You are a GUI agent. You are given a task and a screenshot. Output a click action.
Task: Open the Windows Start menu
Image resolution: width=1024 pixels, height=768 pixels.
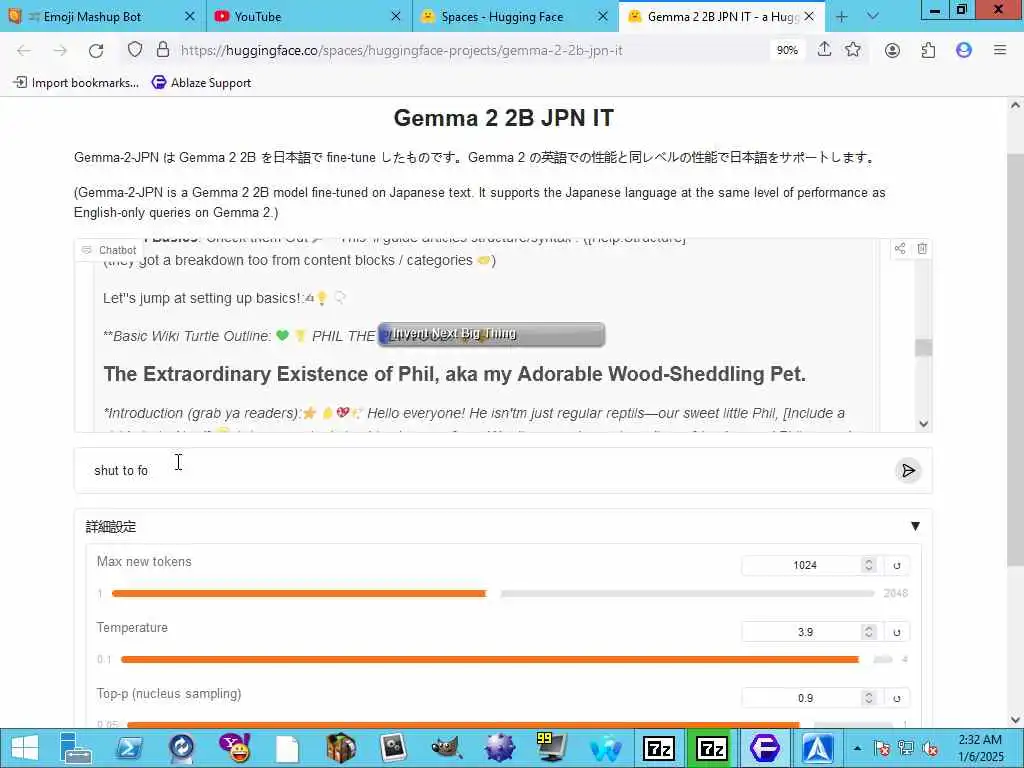(x=25, y=748)
